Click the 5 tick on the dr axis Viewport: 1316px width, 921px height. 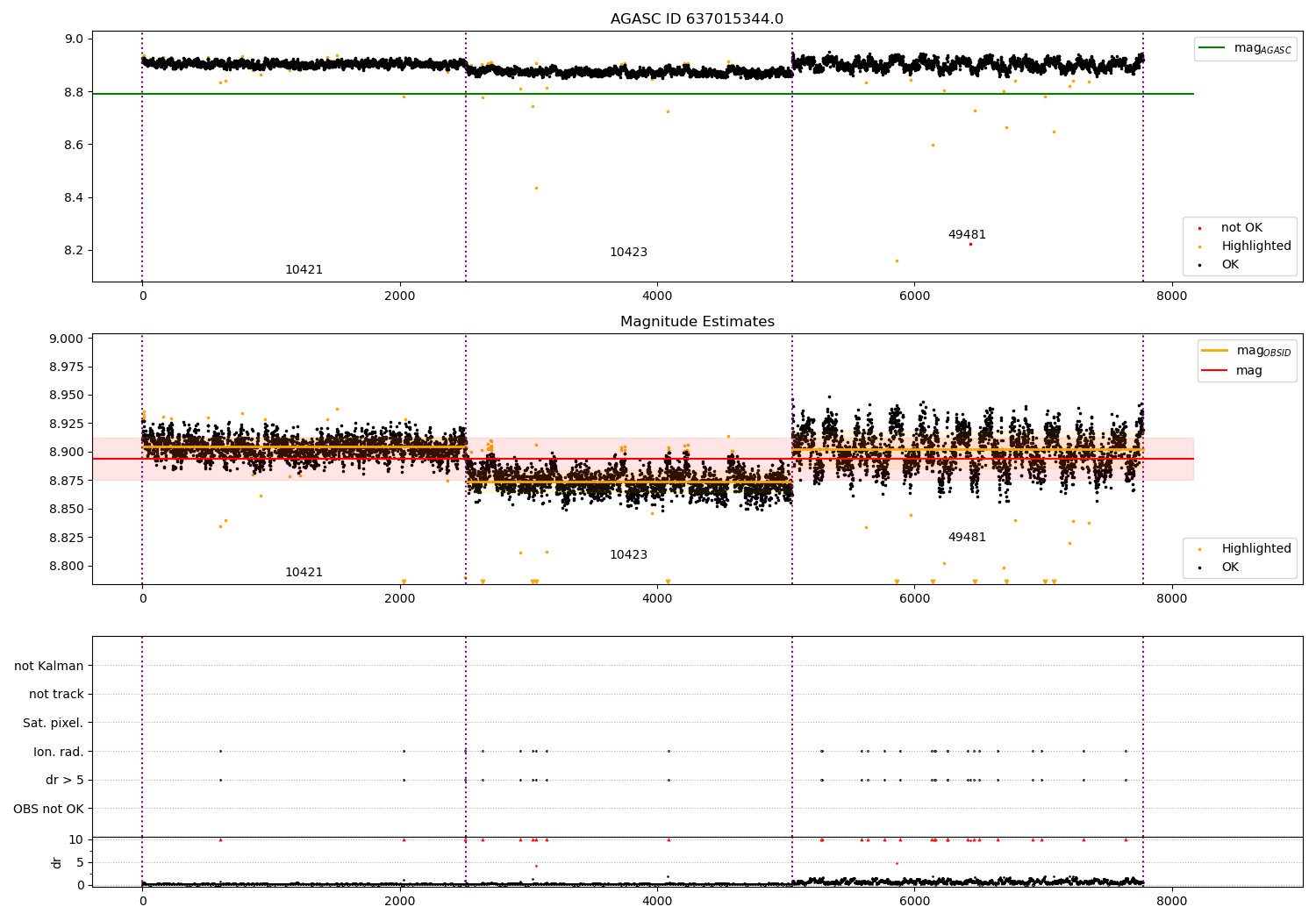[80, 863]
